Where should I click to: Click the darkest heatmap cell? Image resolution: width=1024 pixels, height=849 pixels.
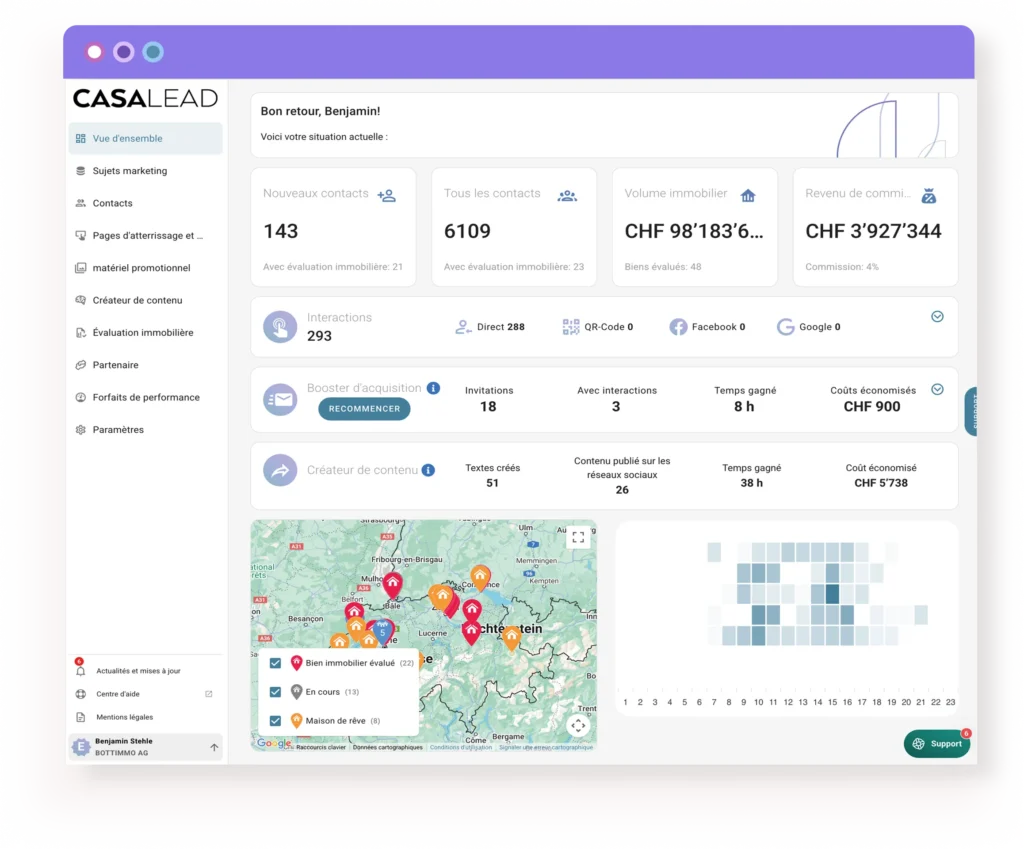click(x=832, y=594)
